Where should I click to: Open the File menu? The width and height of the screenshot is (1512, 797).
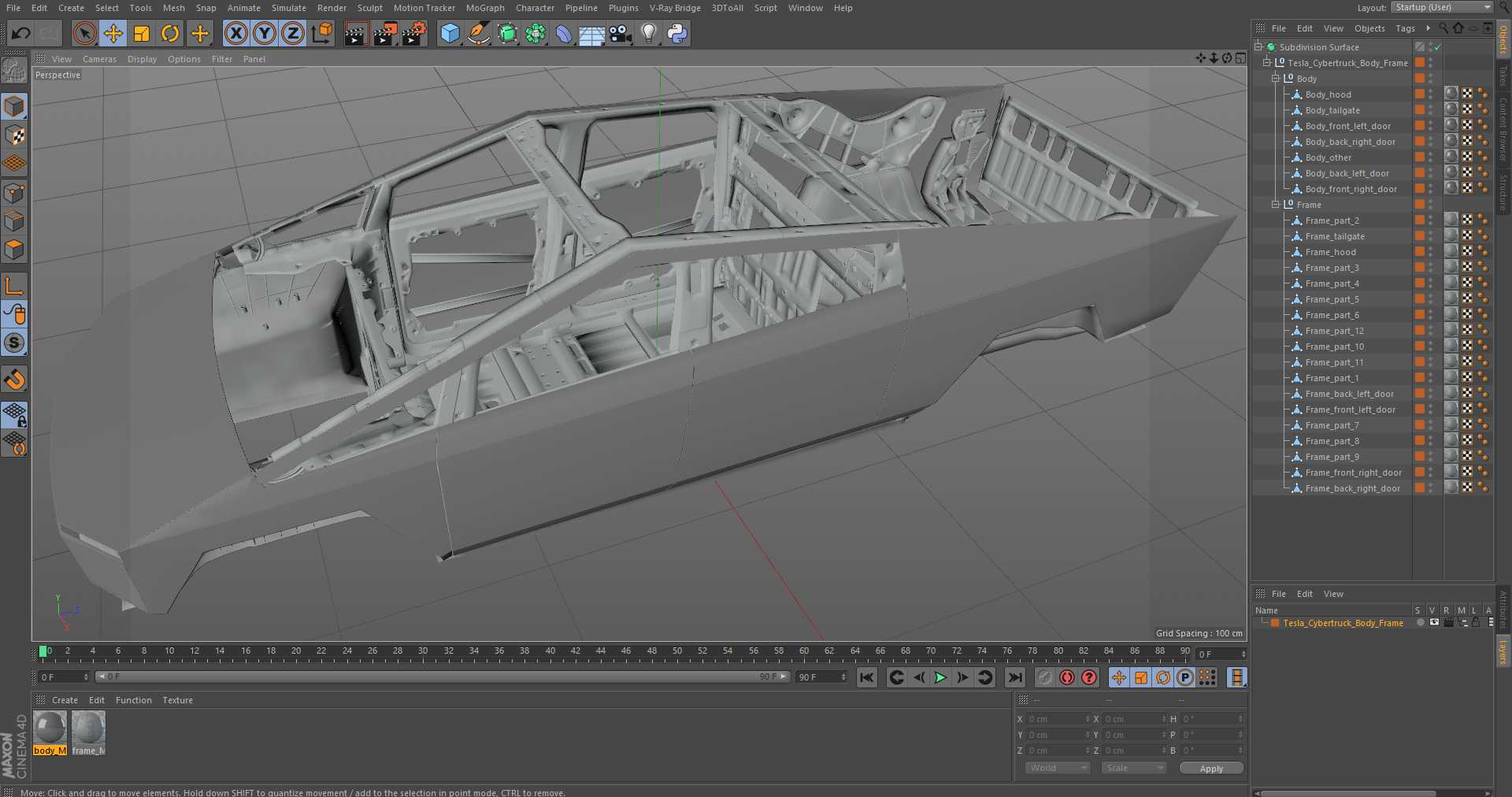click(x=13, y=8)
